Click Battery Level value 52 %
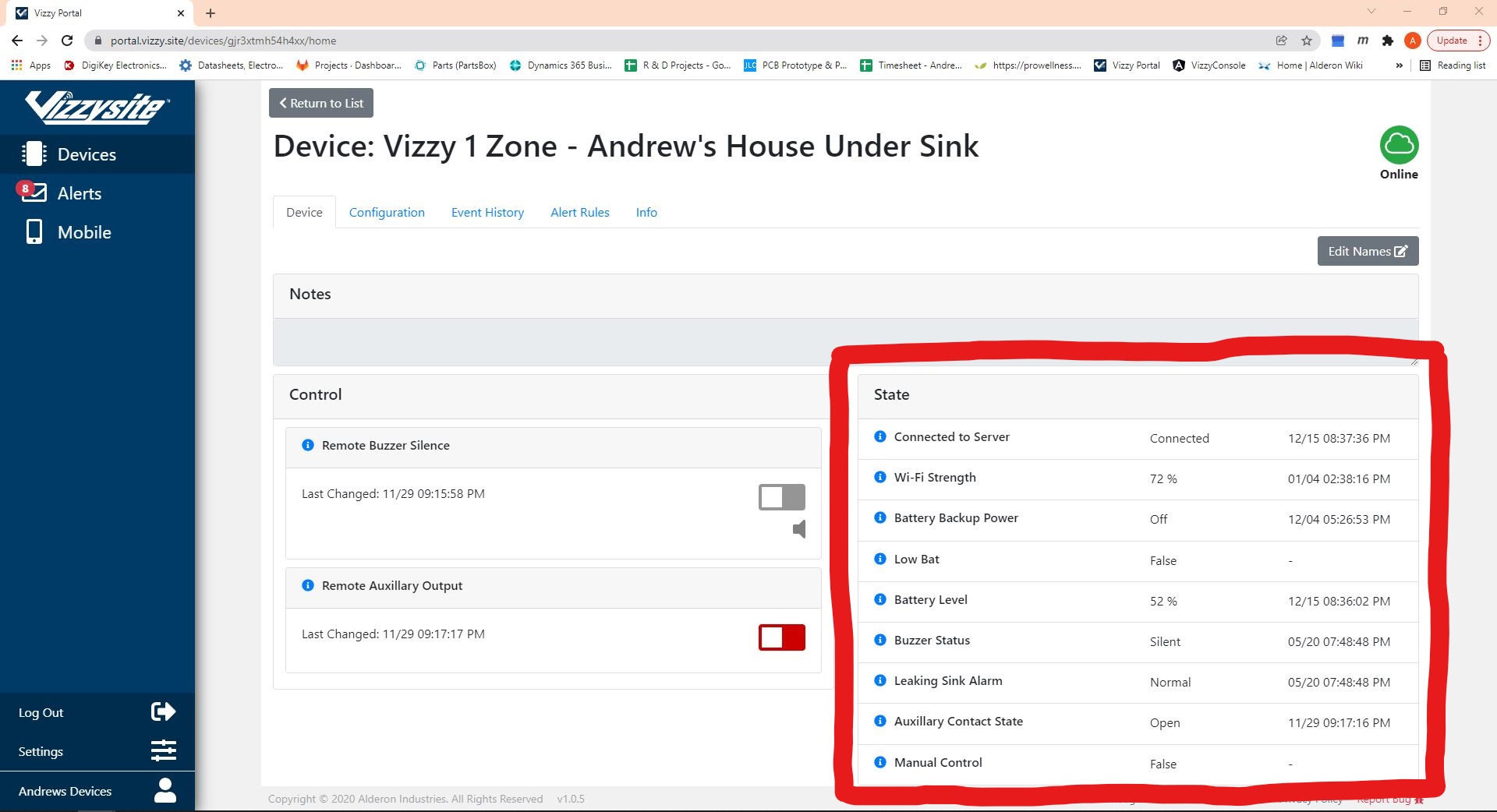 [x=1163, y=601]
